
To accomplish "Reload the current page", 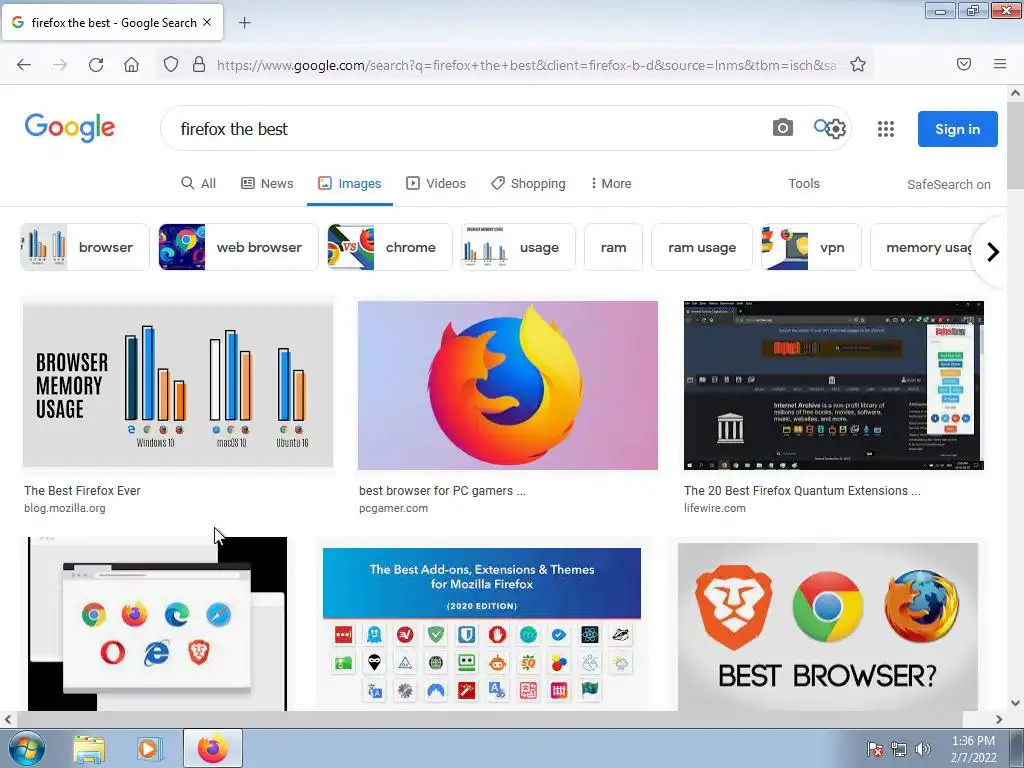I will (x=96, y=65).
